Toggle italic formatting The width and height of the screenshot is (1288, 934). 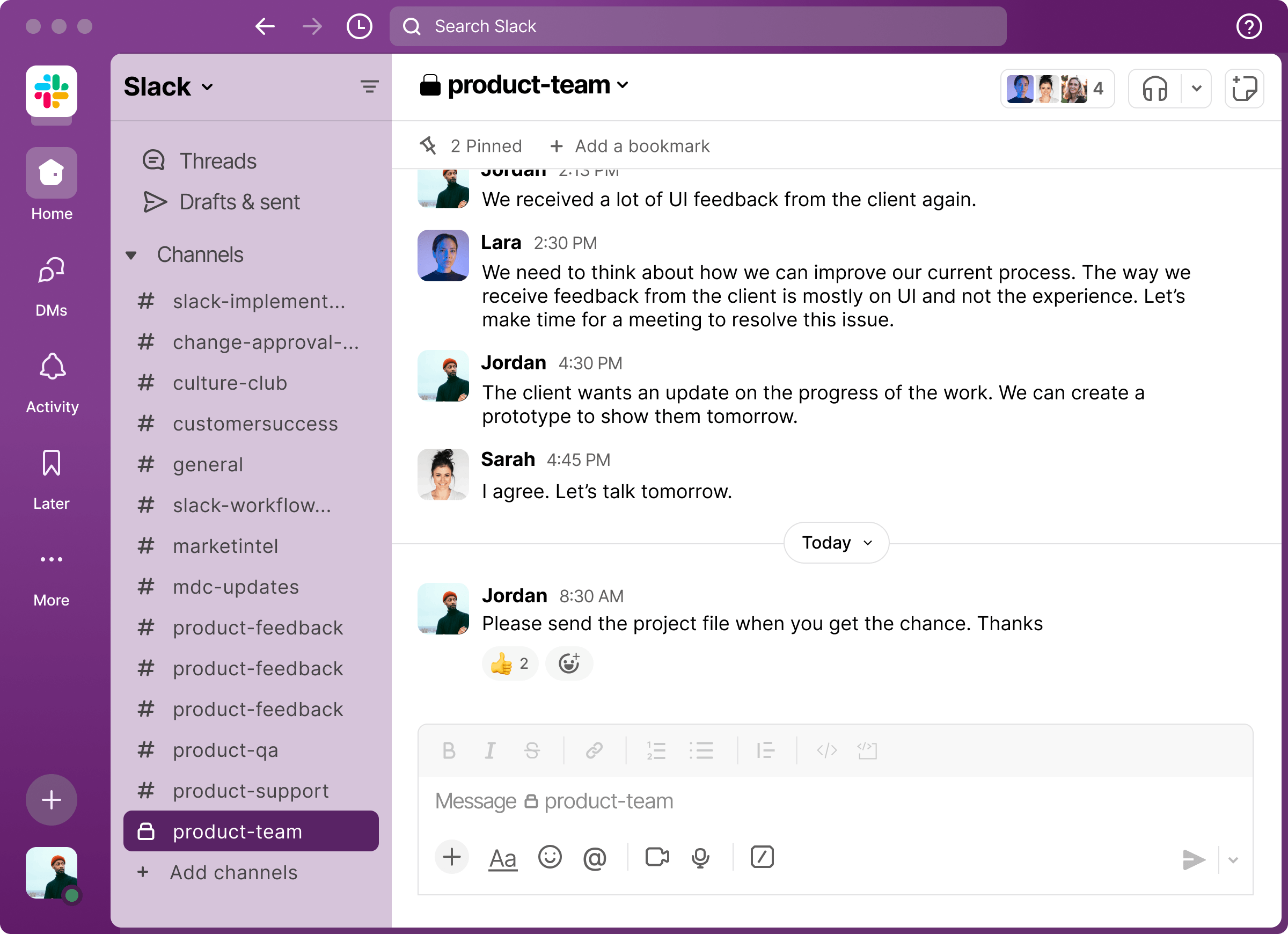[489, 750]
